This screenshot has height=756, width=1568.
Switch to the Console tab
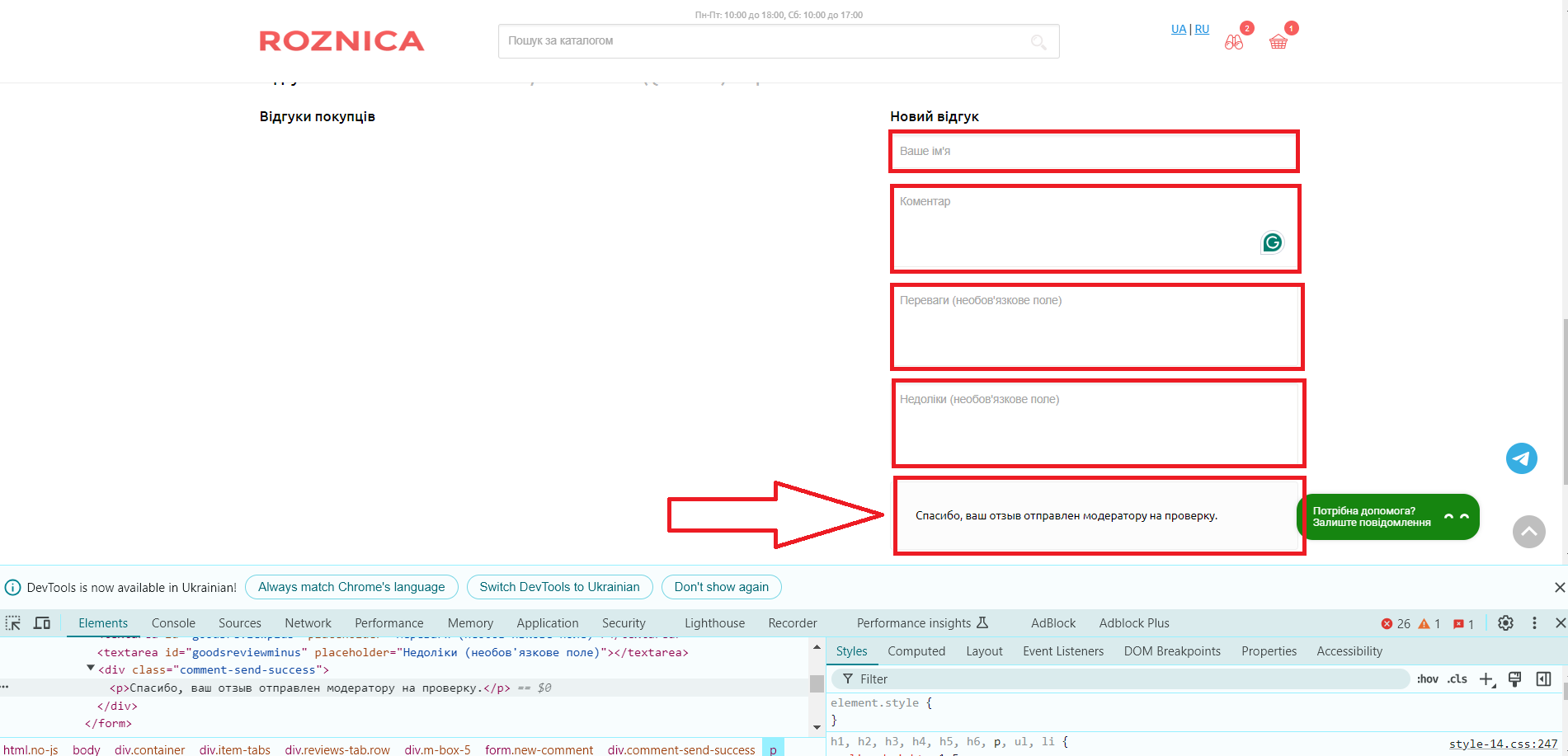(x=173, y=623)
